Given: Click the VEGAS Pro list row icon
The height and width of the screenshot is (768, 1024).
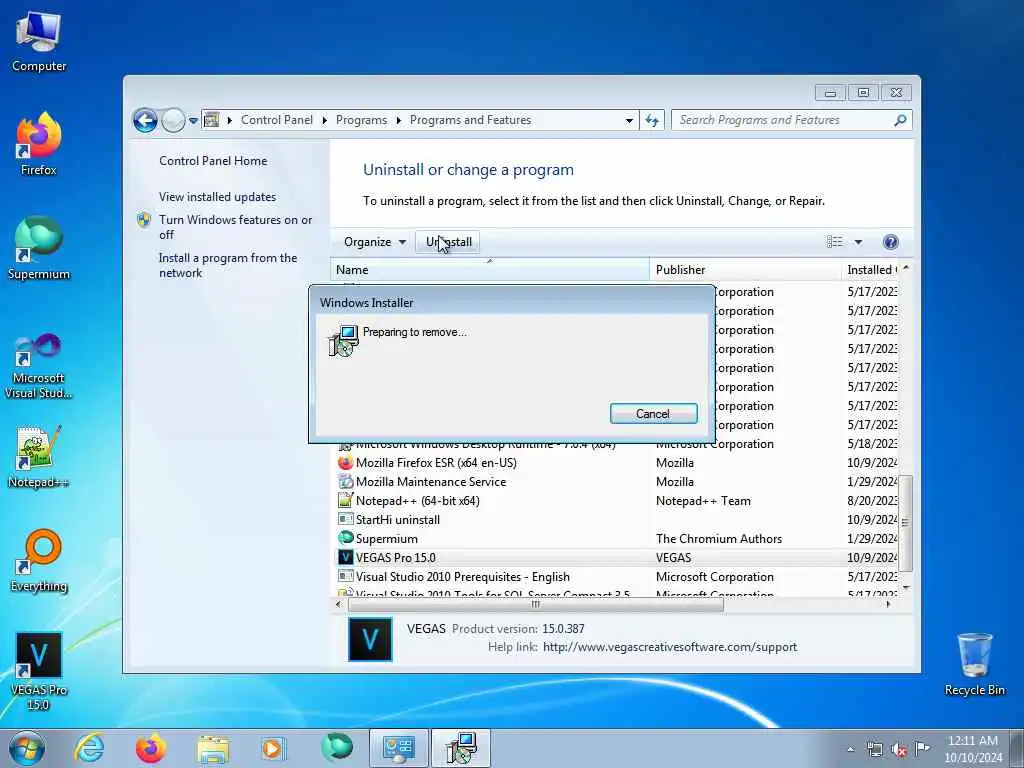Looking at the screenshot, I should point(345,558).
